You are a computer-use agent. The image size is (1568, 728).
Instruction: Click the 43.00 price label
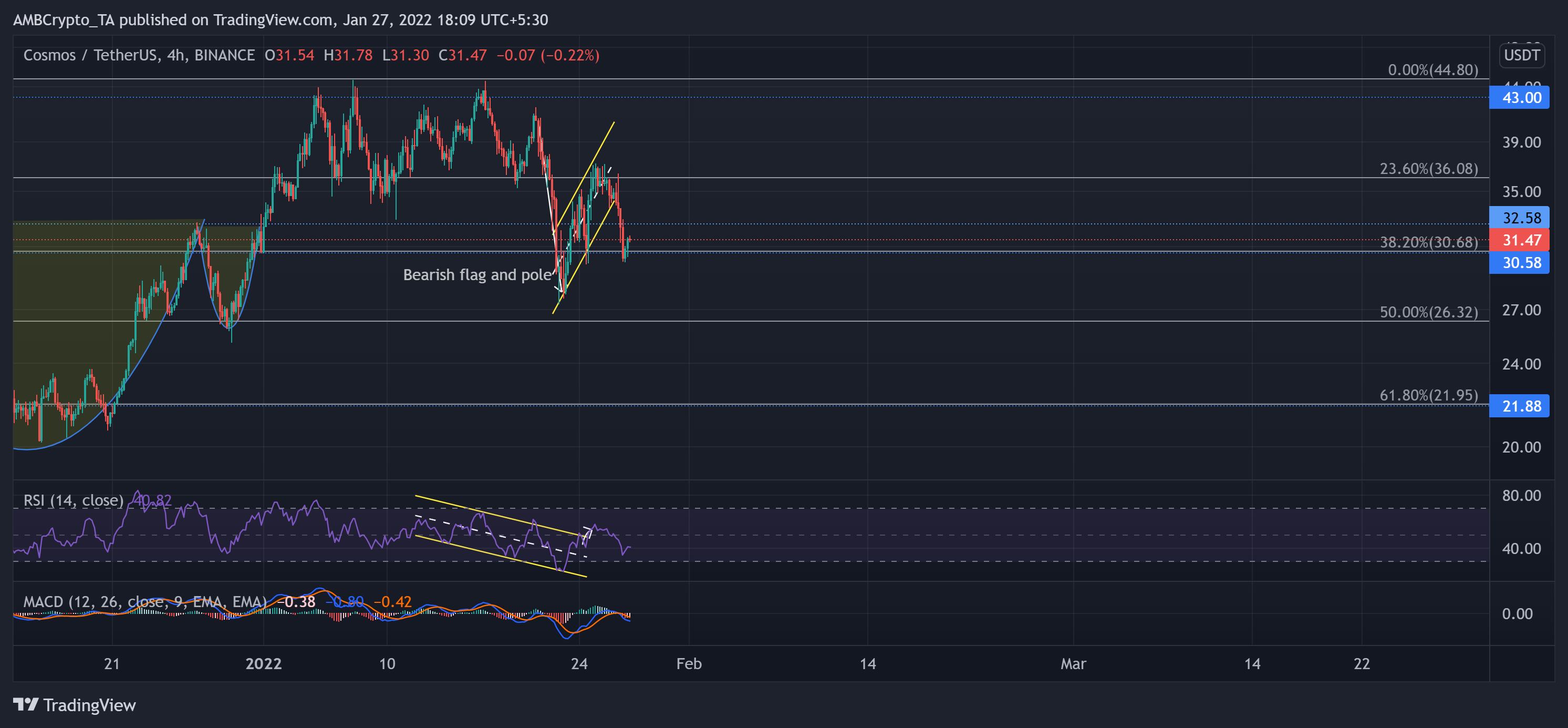pyautogui.click(x=1519, y=97)
